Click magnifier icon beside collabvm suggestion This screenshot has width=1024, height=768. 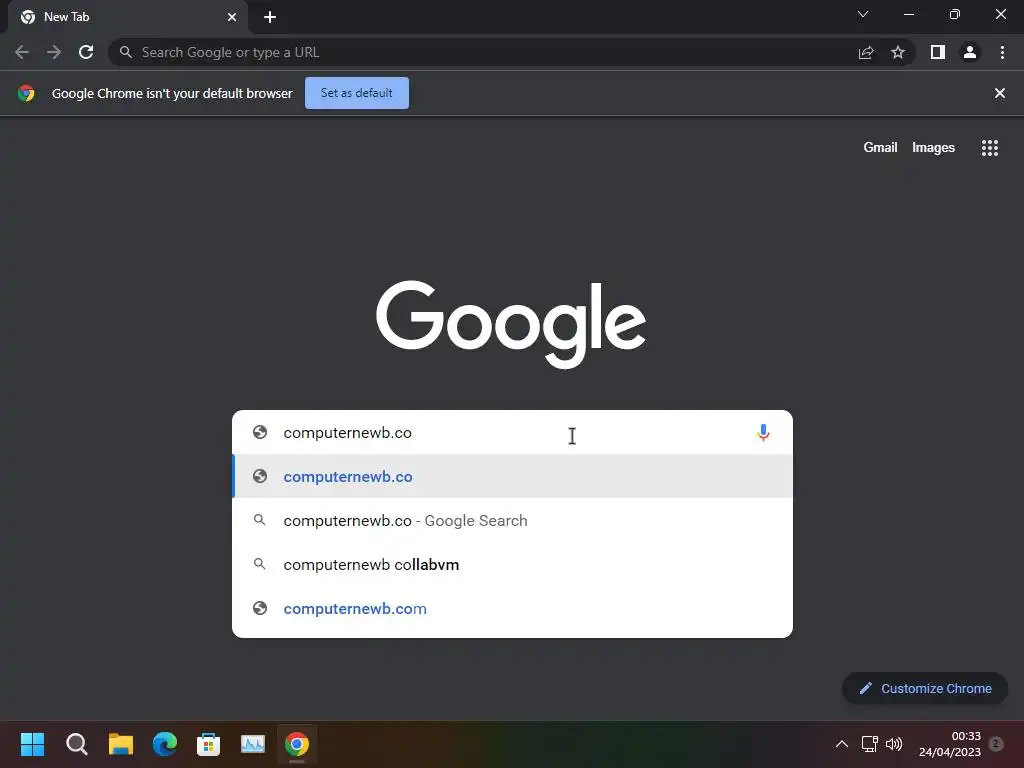(x=259, y=564)
